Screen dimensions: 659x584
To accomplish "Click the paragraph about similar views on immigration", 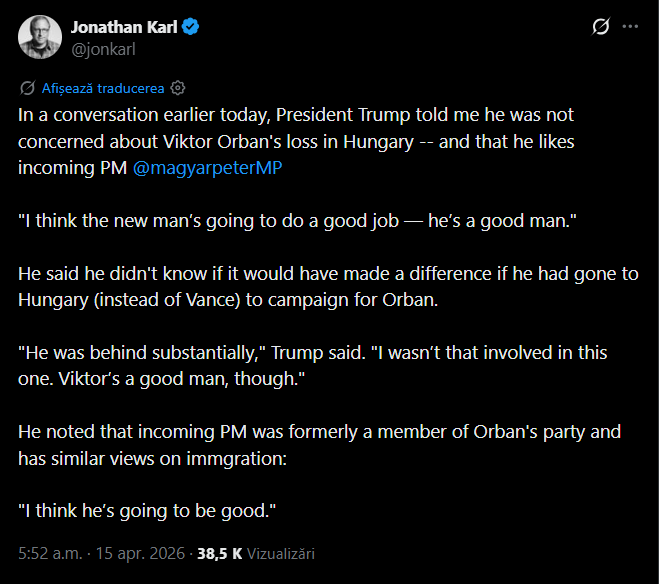I will point(300,445).
